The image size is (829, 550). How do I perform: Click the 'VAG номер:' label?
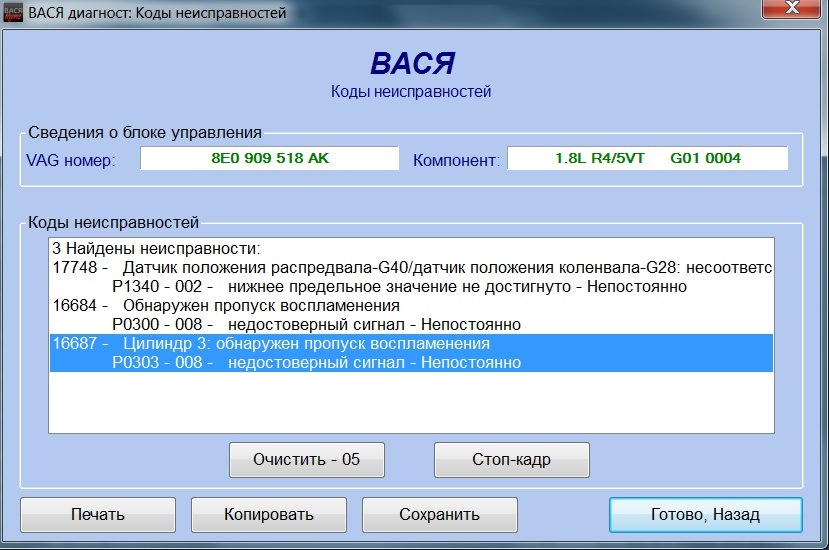71,160
